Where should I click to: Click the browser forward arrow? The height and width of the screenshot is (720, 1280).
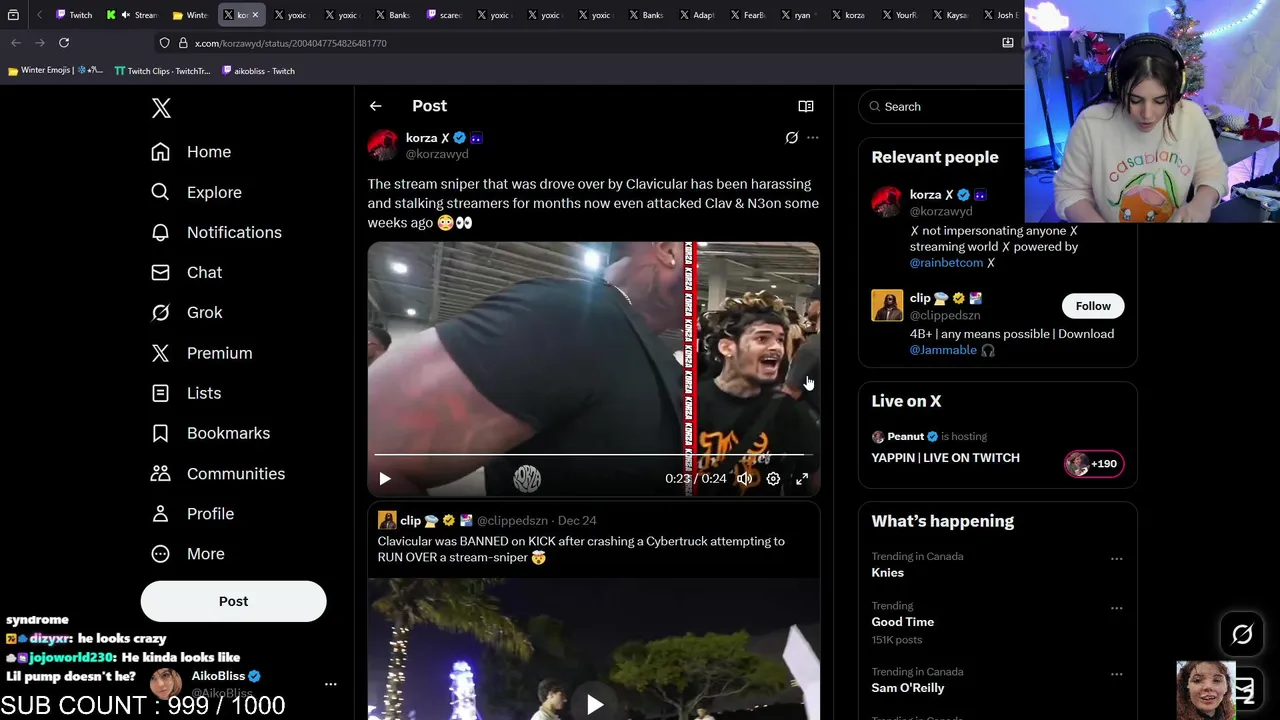coord(40,43)
